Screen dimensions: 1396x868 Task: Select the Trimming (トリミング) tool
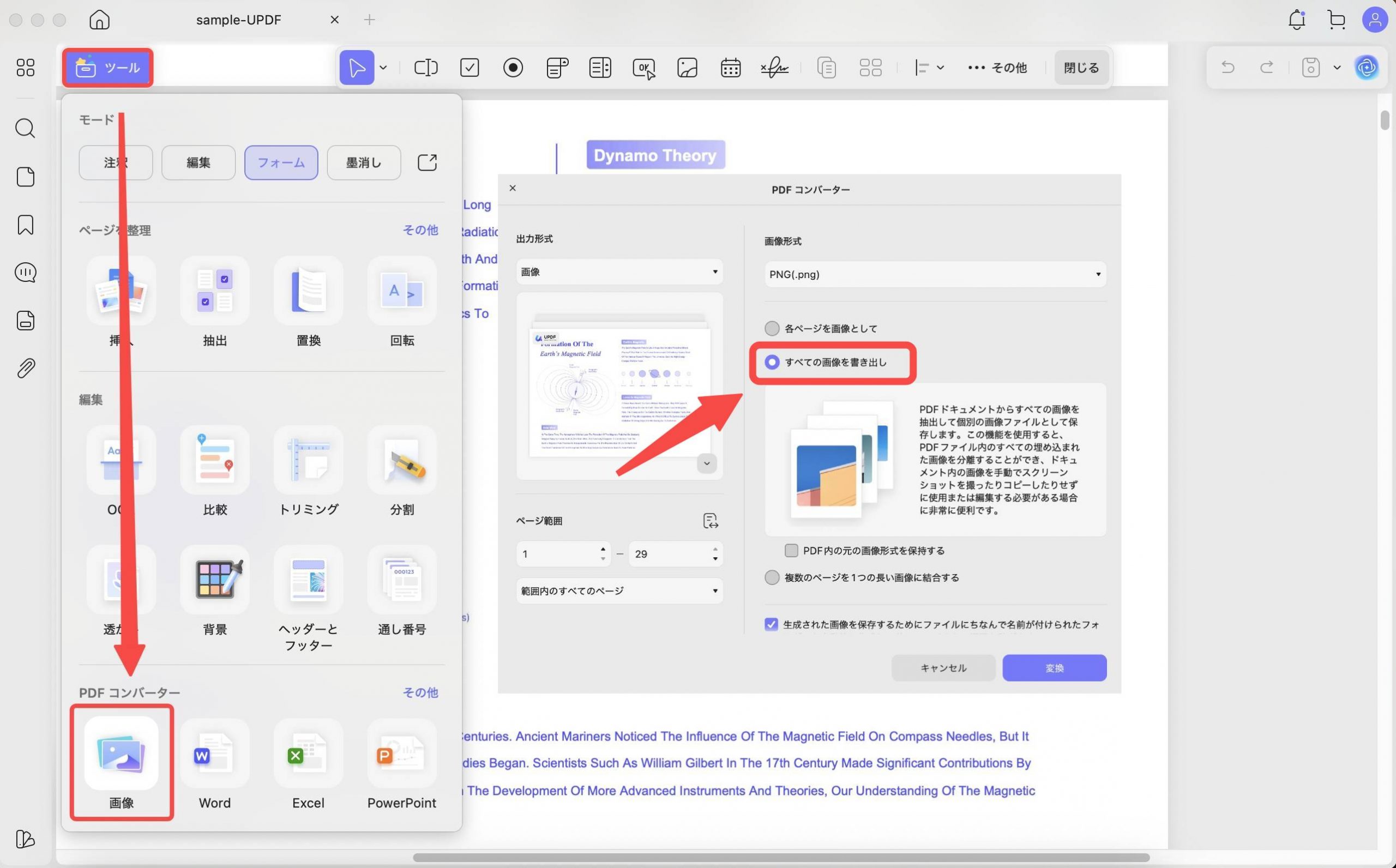point(308,461)
